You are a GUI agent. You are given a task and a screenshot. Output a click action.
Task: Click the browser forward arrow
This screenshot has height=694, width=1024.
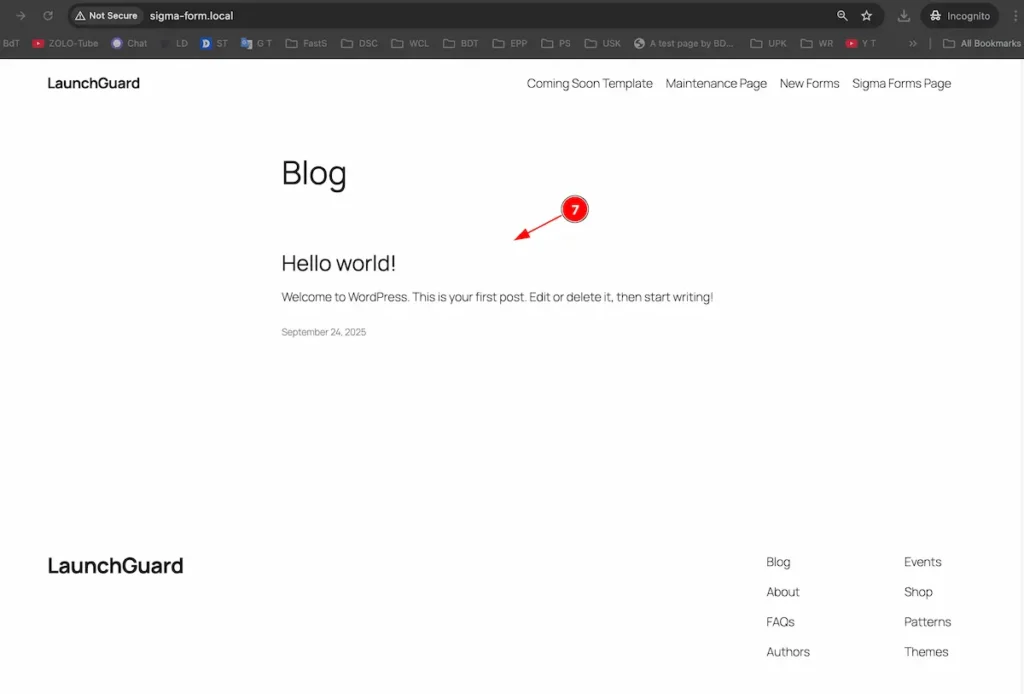[21, 16]
